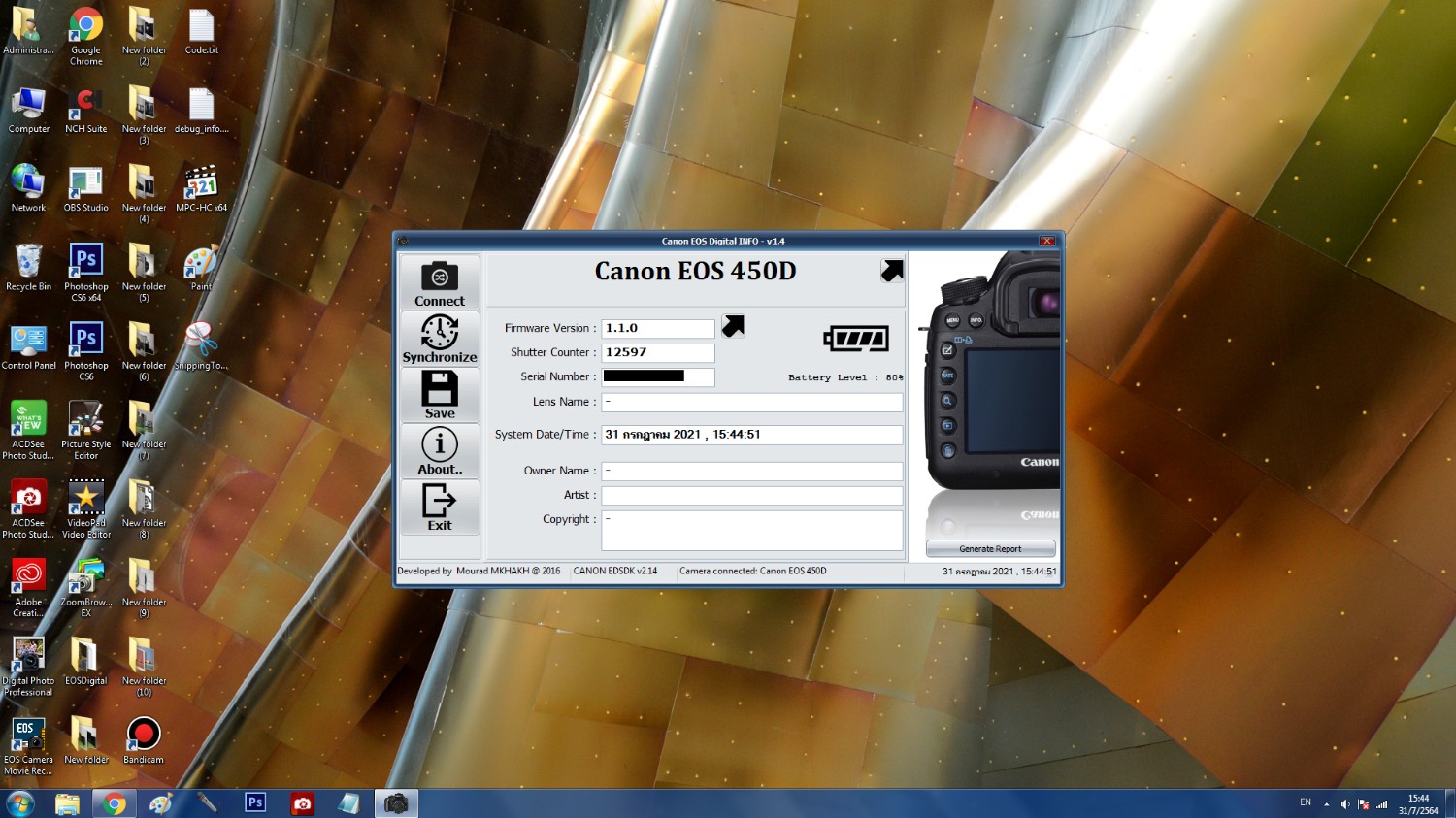Select the Control Panel desktop icon
The image size is (1456, 818).
click(x=28, y=346)
